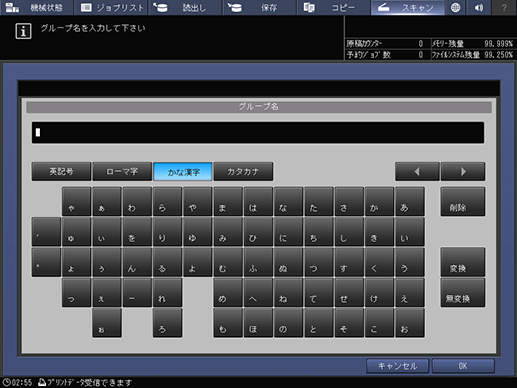
Task: Select the スキャン scan tab
Action: pyautogui.click(x=408, y=7)
